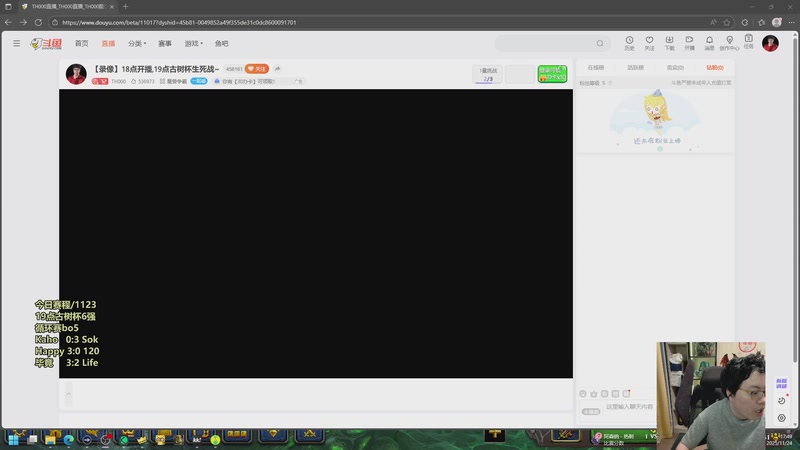Switch to the 活跃榜 tab
Image resolution: width=800 pixels, height=450 pixels.
coord(635,67)
